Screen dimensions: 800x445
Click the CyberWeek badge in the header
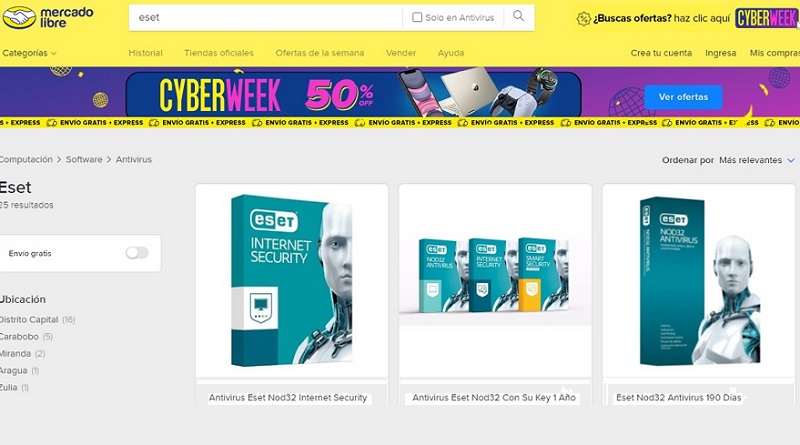(x=766, y=18)
